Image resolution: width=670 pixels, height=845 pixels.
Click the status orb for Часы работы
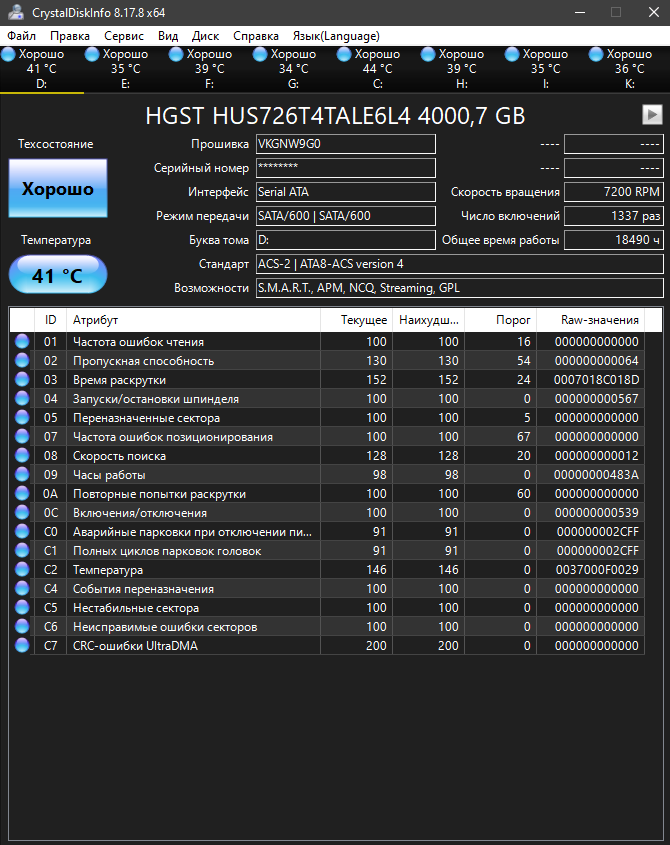coord(22,474)
